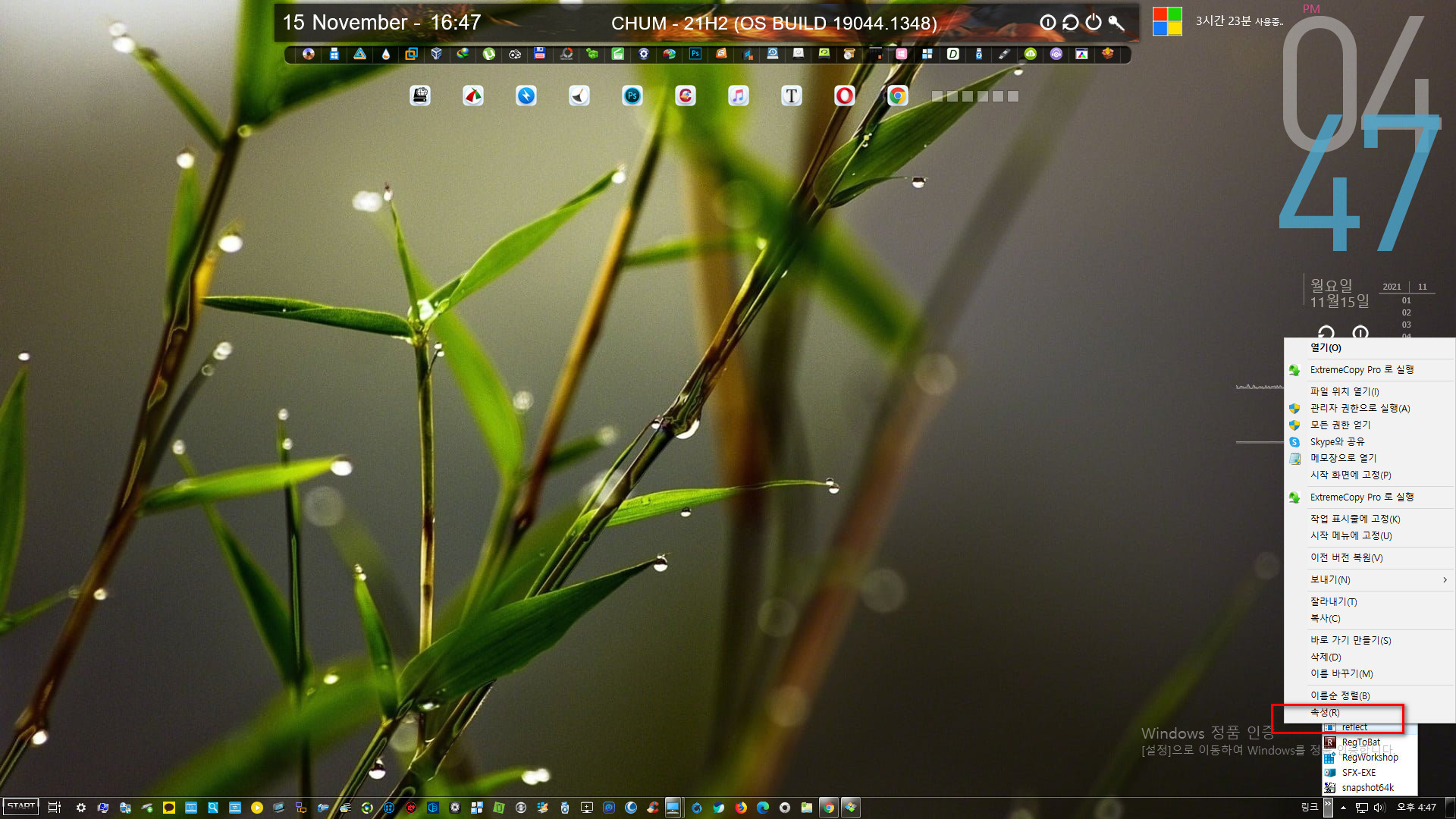The image size is (1456, 819).
Task: Open Task View on the taskbar
Action: [55, 808]
